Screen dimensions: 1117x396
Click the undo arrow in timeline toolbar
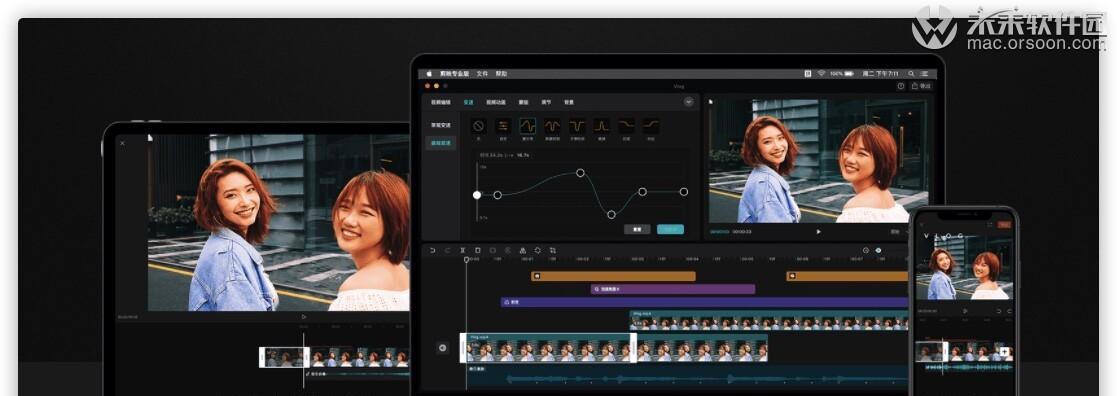pos(432,251)
